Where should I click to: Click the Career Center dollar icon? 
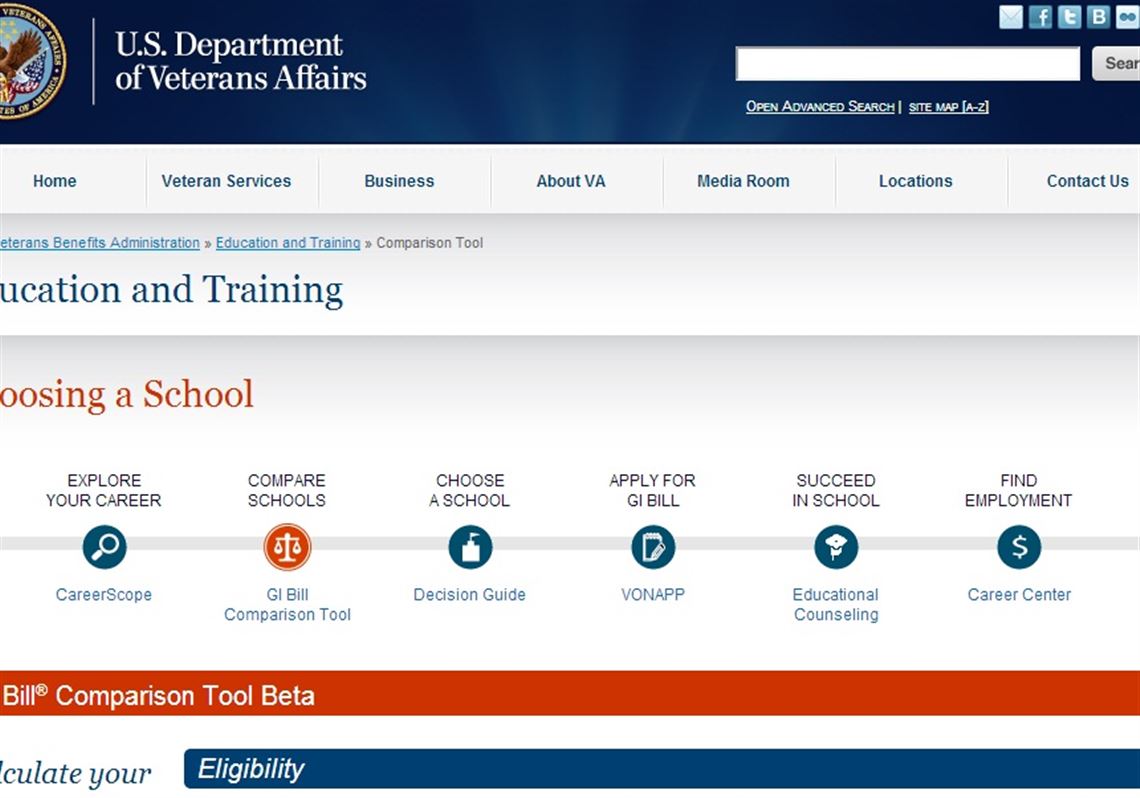pos(1019,548)
